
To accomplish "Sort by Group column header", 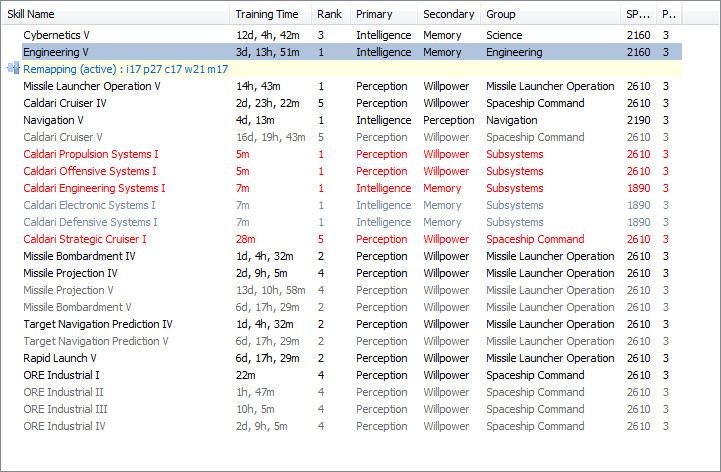I will [x=550, y=14].
